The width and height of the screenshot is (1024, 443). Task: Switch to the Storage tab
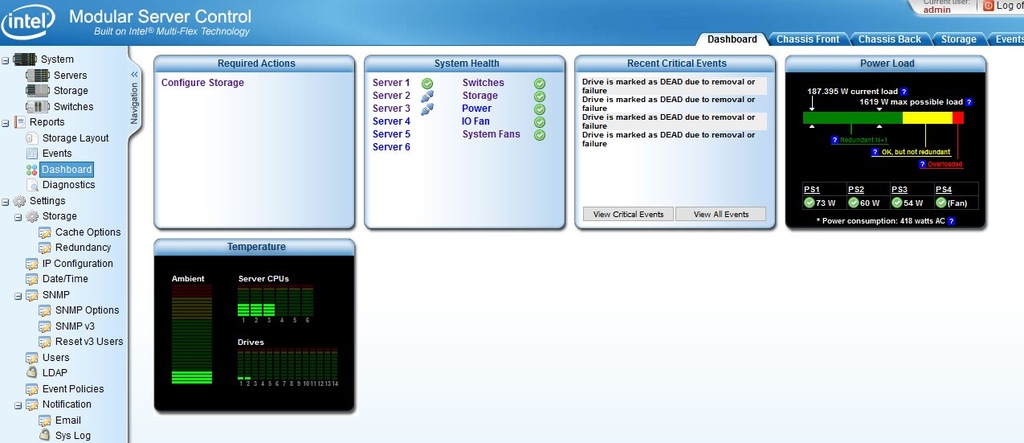tap(957, 39)
